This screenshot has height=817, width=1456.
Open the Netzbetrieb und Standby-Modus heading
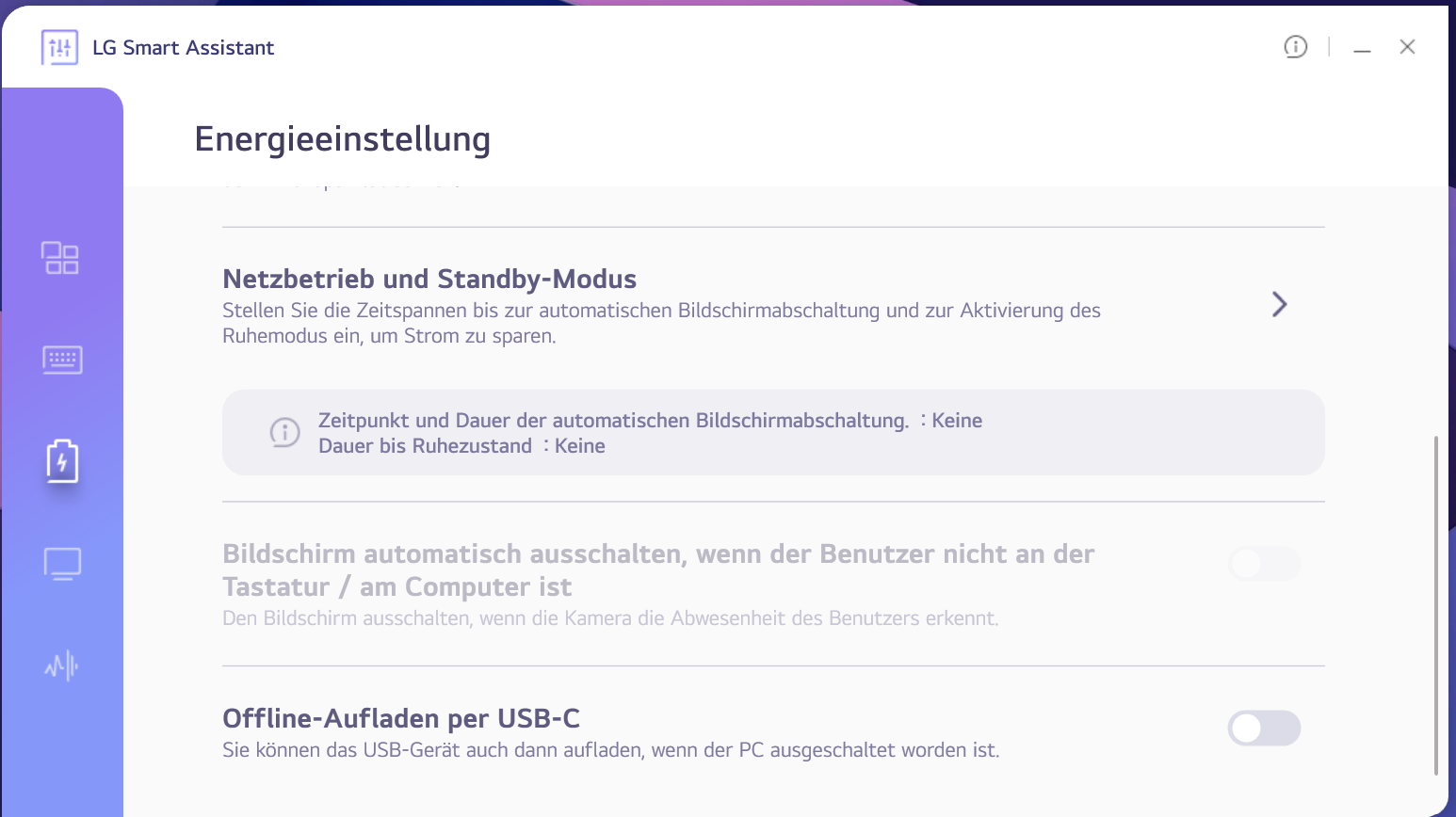[429, 279]
